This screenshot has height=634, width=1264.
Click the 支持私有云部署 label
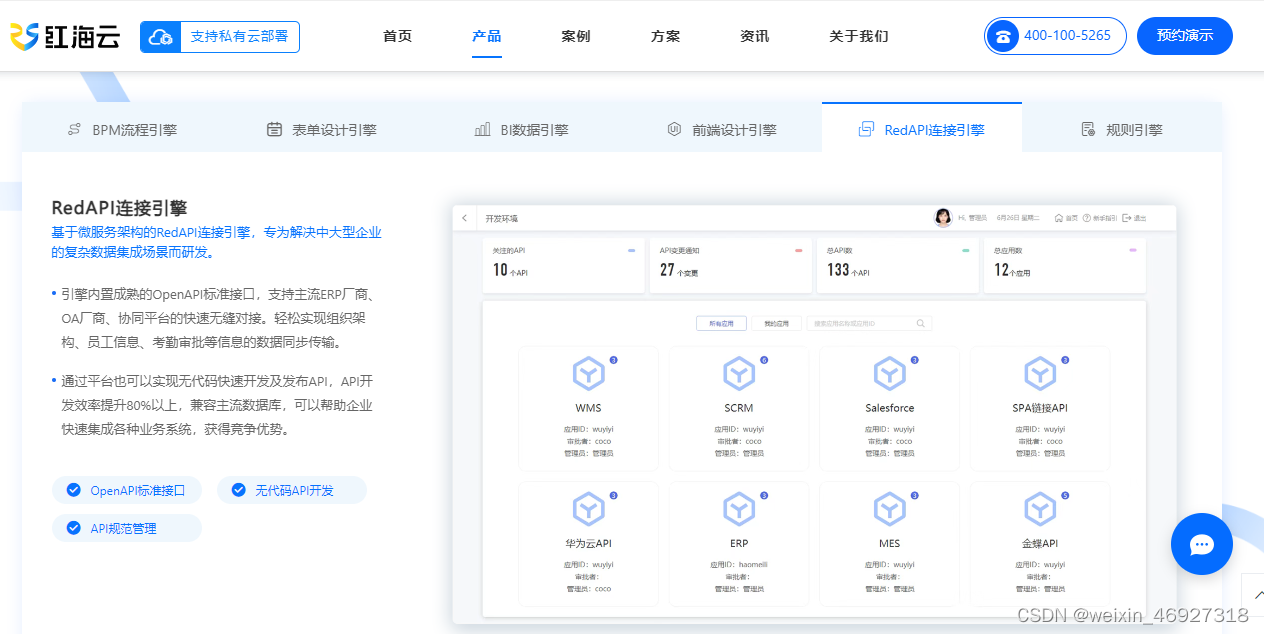click(x=239, y=37)
